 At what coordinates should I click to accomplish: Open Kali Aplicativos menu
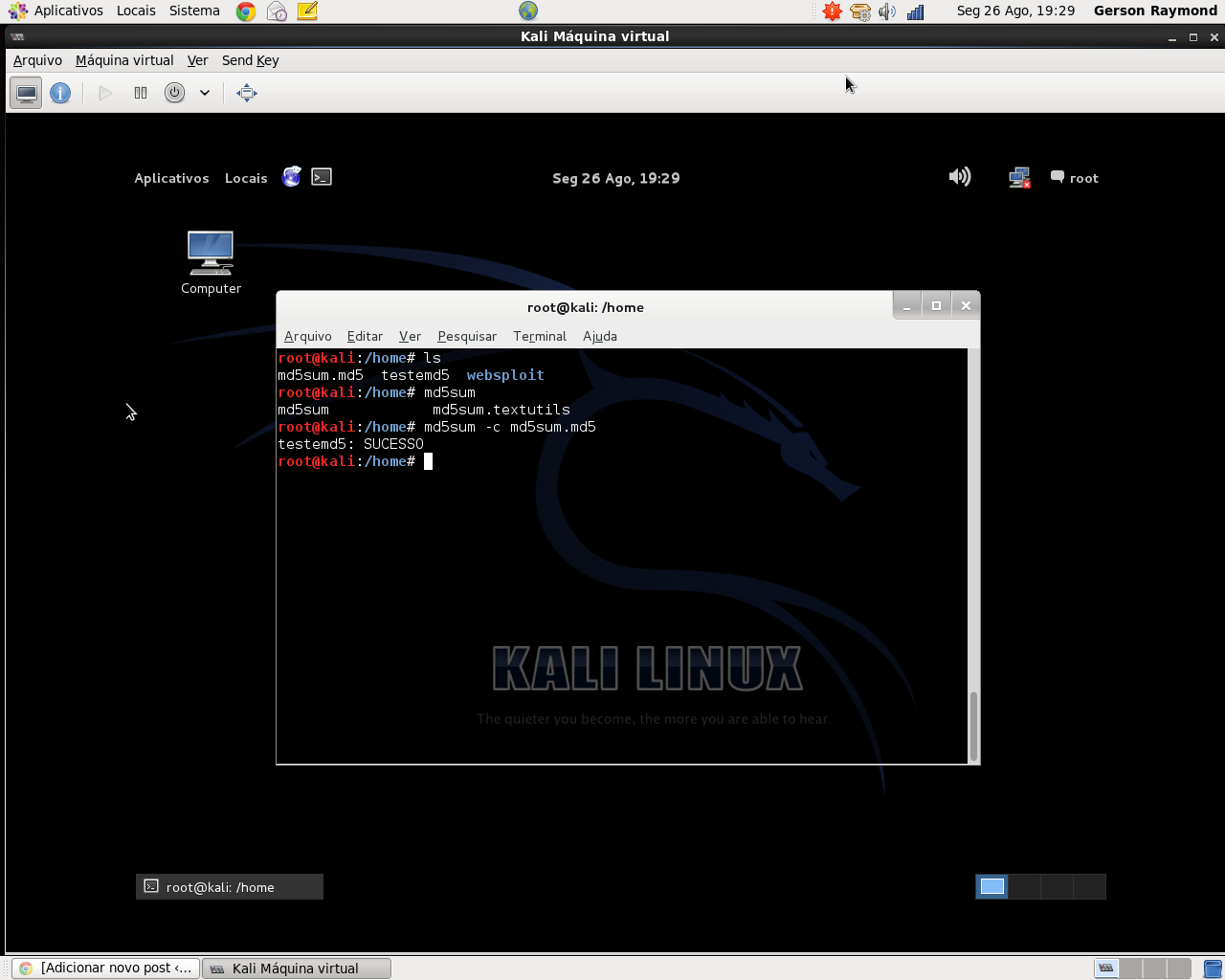pyautogui.click(x=171, y=178)
